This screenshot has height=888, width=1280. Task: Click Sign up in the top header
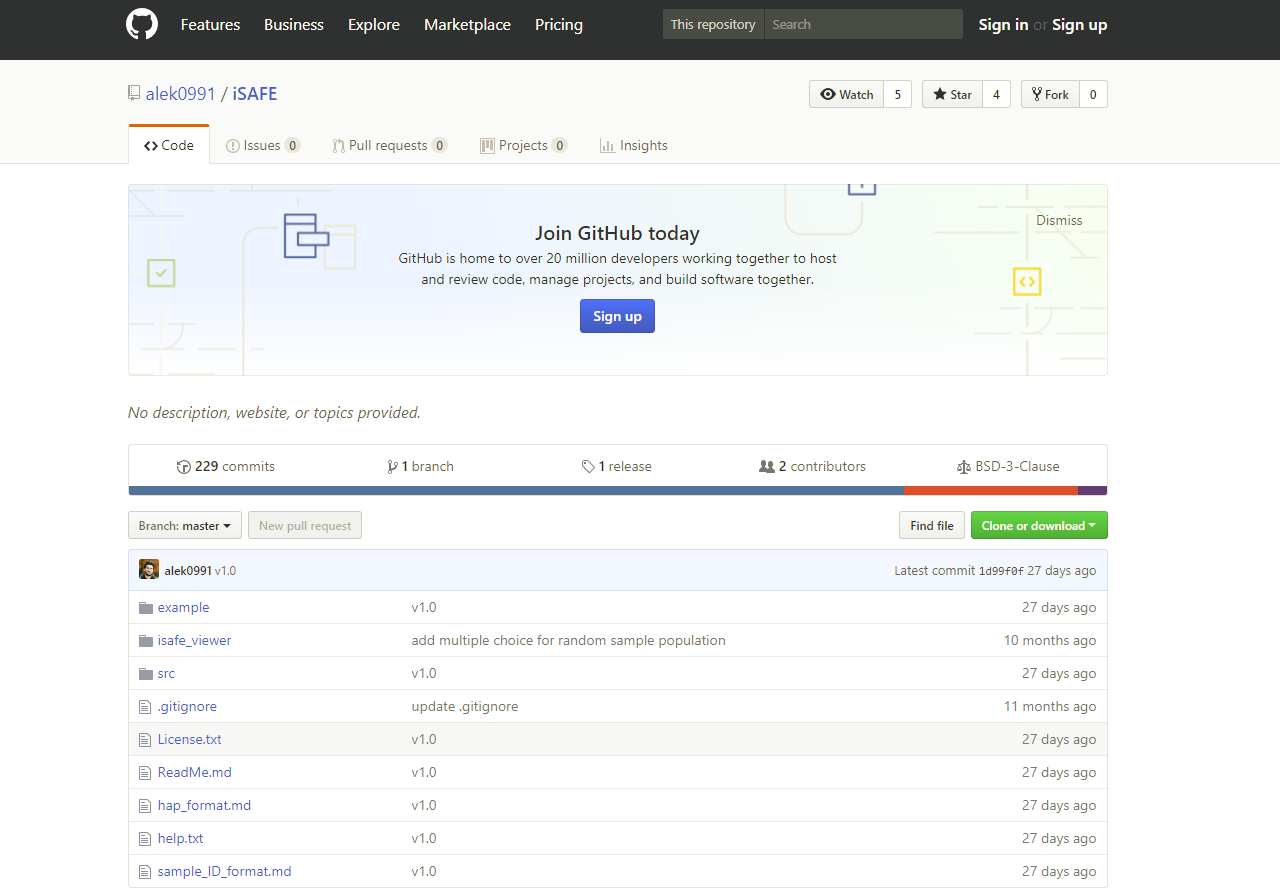point(1080,24)
